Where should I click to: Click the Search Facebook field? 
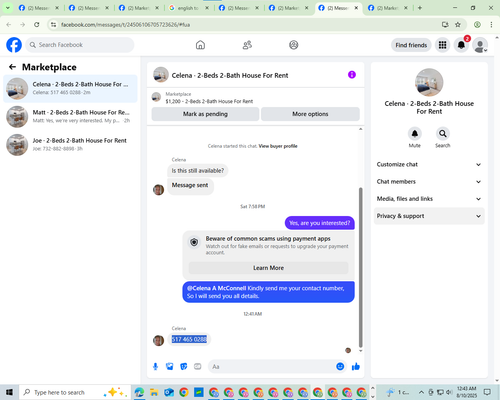pyautogui.click(x=80, y=45)
